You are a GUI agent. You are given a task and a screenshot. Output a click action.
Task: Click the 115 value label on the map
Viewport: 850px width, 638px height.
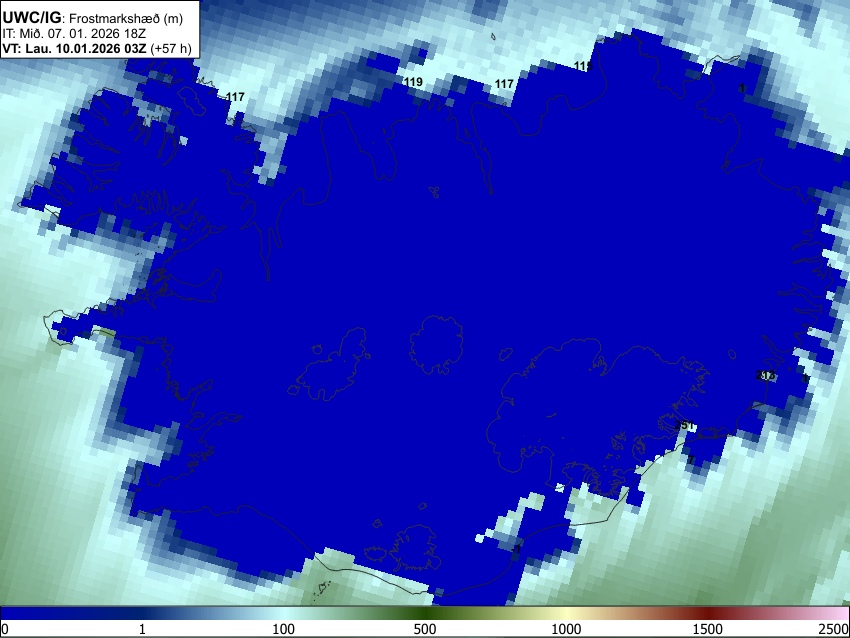click(583, 66)
